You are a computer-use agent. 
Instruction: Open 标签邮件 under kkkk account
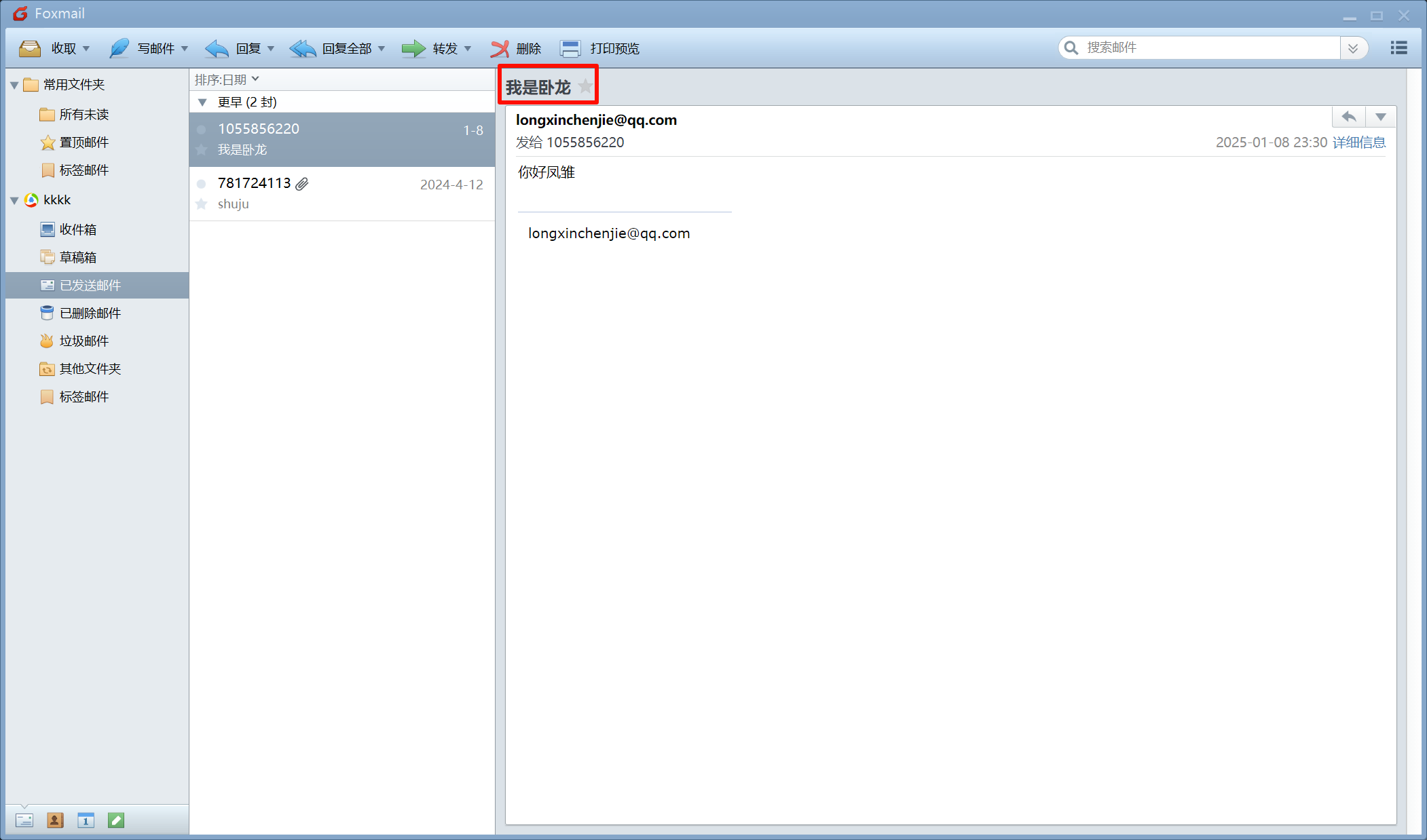[84, 396]
